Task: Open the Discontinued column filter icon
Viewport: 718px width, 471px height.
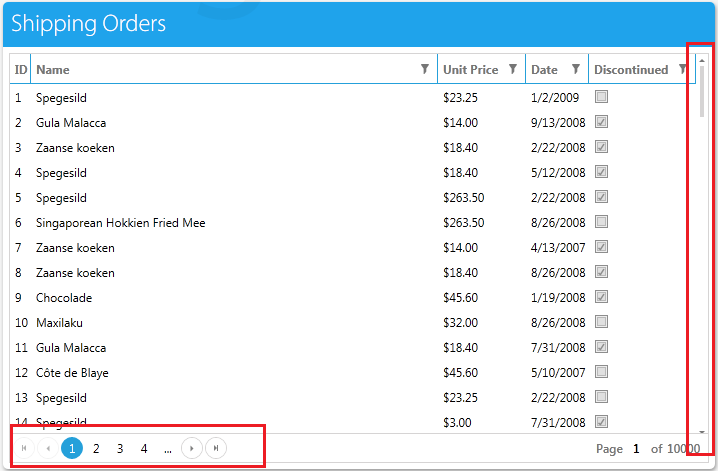Action: (682, 69)
